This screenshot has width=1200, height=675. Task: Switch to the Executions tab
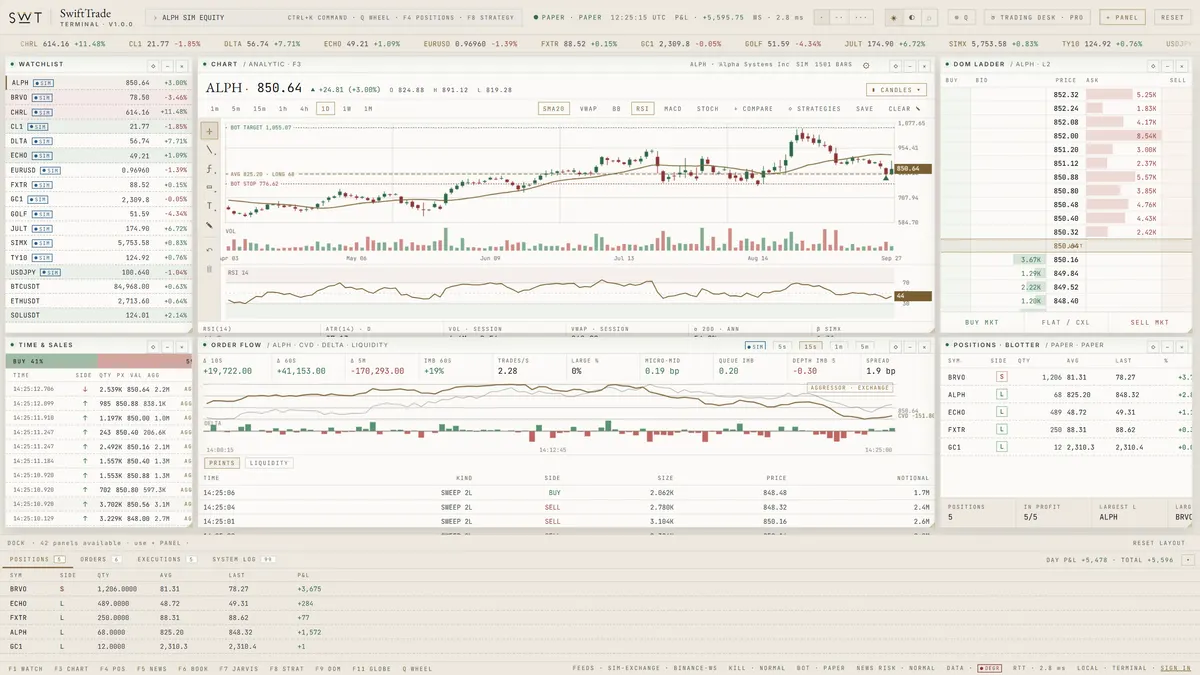(x=166, y=559)
